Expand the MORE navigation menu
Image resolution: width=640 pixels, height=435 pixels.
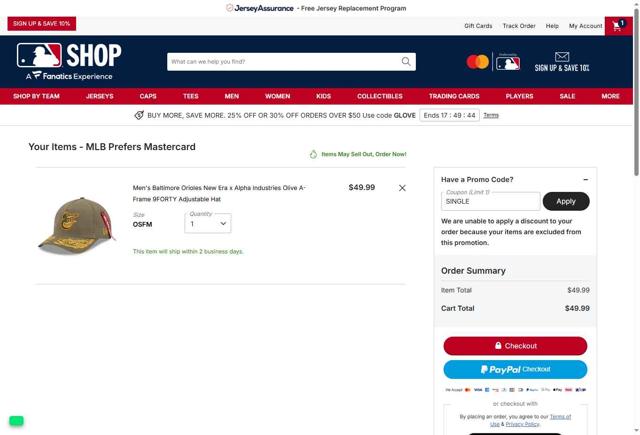610,96
